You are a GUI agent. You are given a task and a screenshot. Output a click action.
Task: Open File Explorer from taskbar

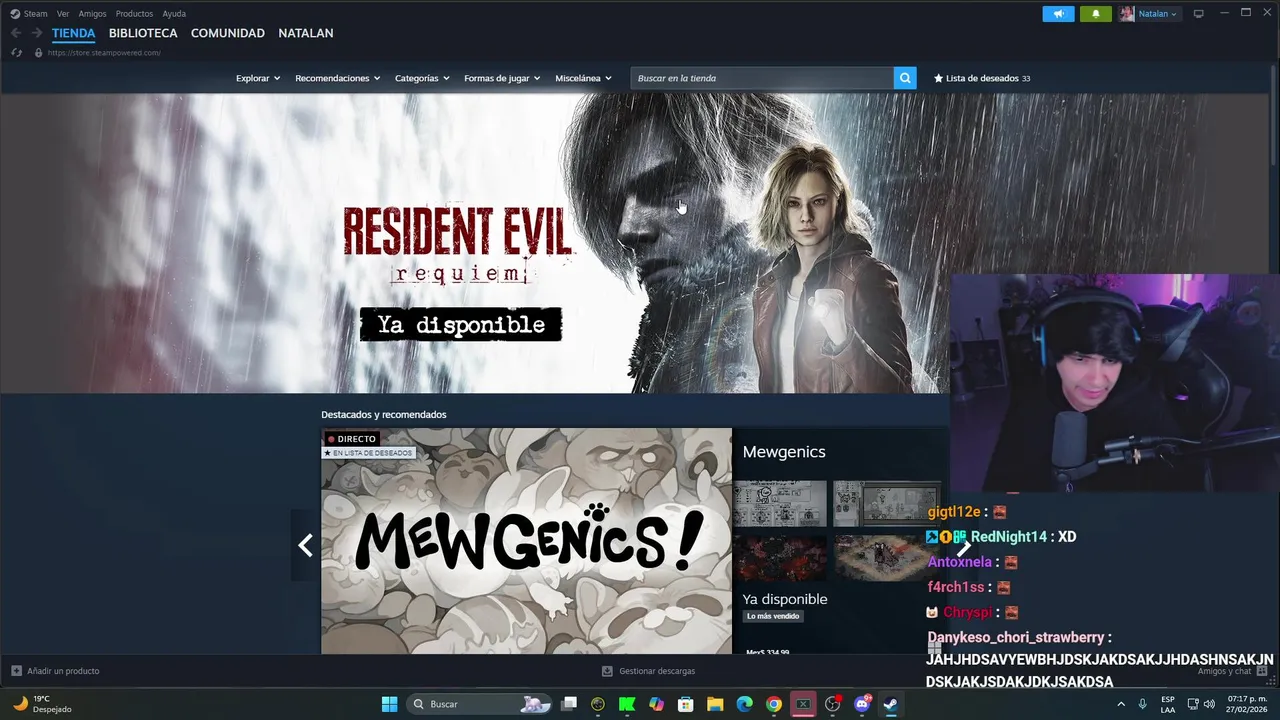(x=715, y=704)
